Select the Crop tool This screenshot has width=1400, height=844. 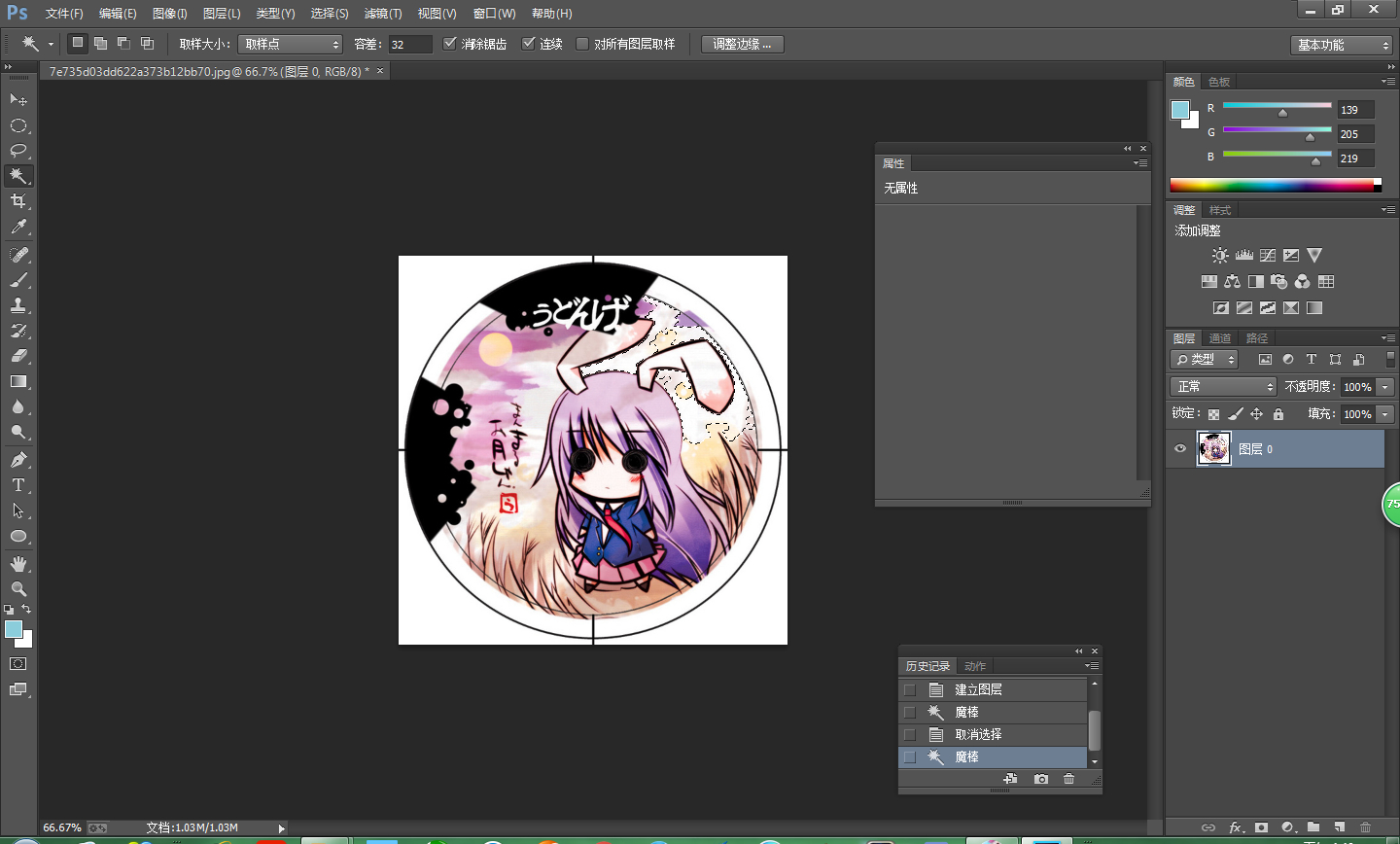(x=18, y=201)
